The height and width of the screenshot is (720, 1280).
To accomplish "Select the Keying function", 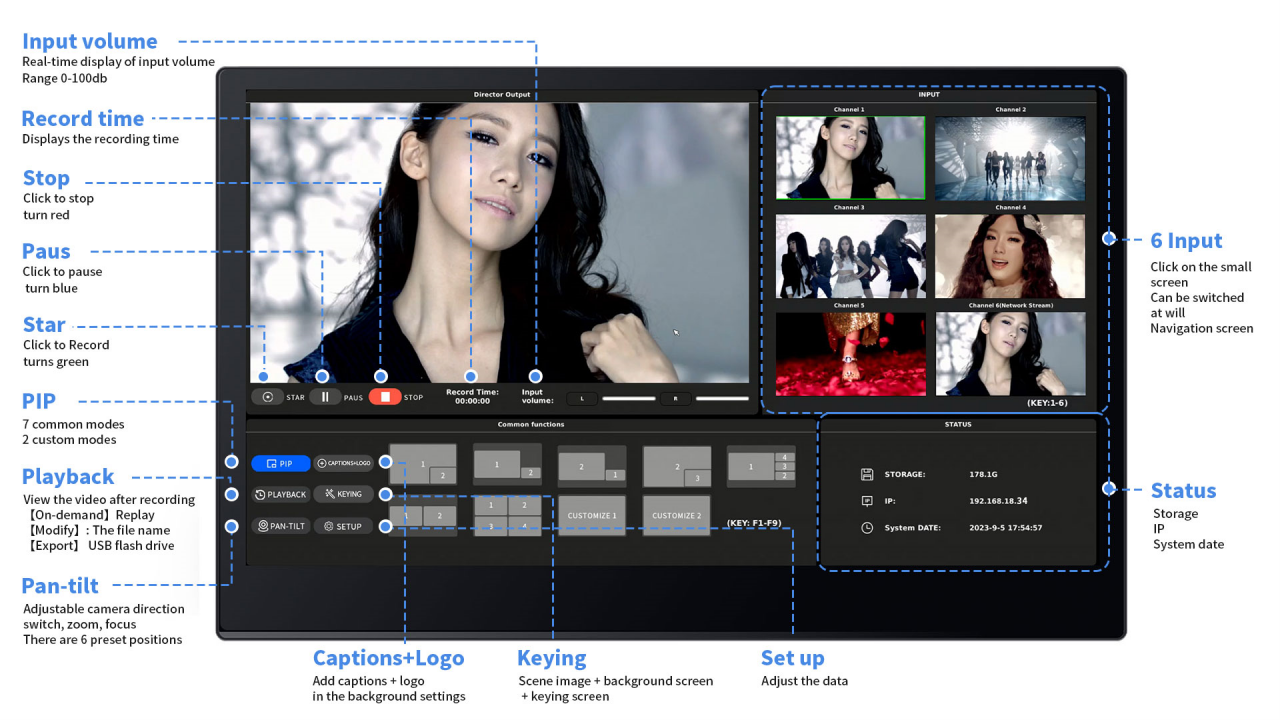I will tap(343, 494).
